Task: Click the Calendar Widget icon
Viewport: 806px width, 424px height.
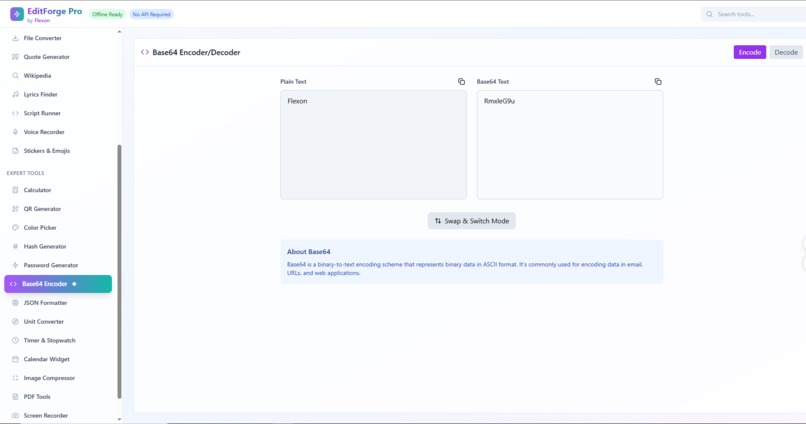Action: coord(15,359)
